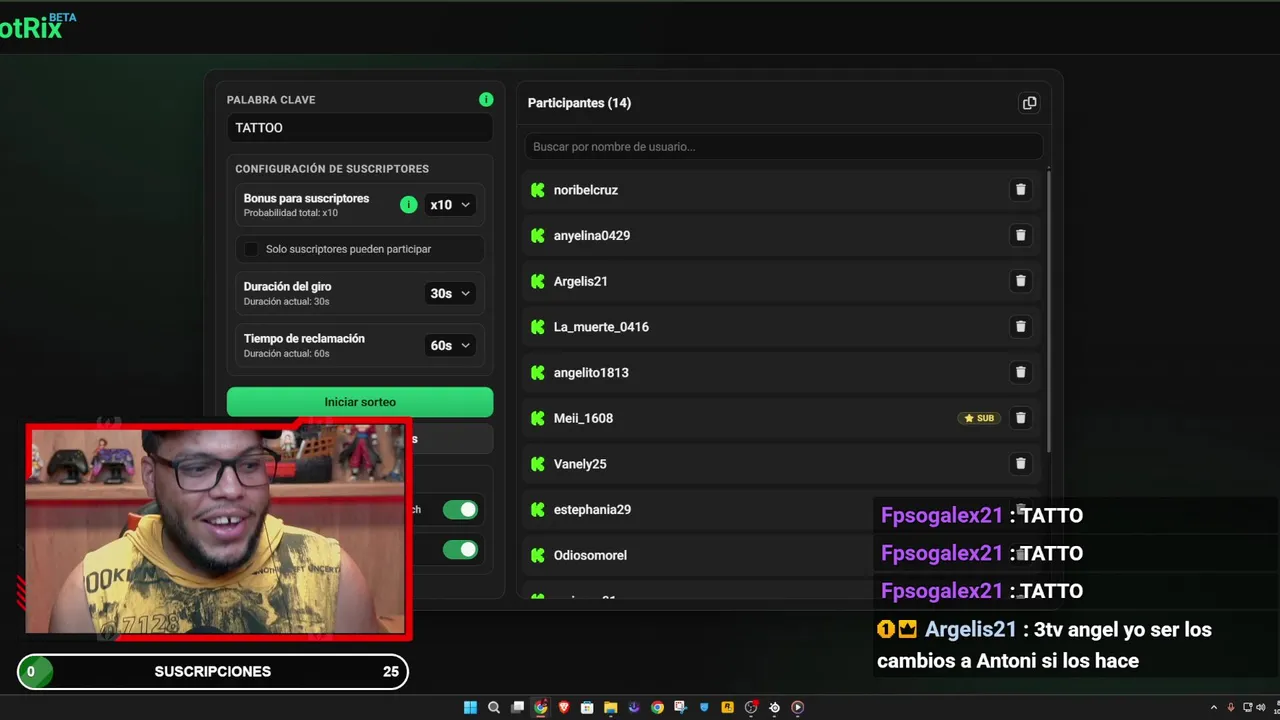Open the x10 subscriber bonus dropdown
1280x720 pixels.
pos(450,204)
